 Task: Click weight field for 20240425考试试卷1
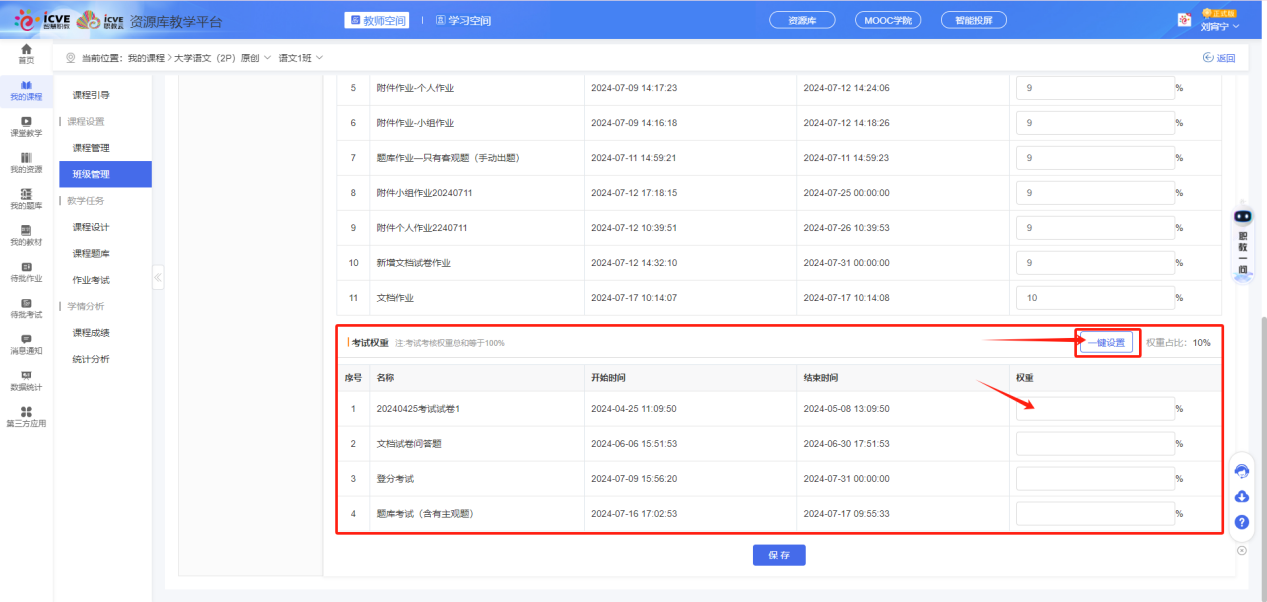1094,408
